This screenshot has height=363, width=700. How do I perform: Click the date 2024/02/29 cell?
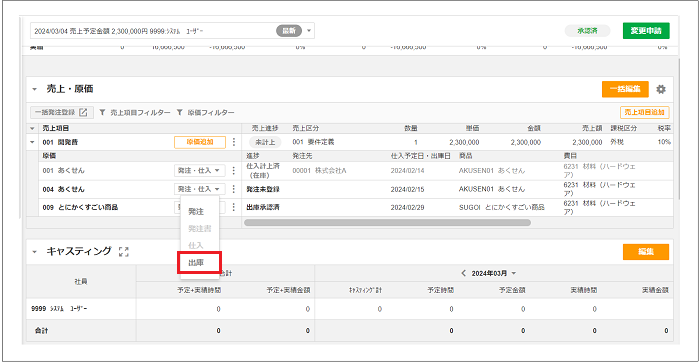click(407, 207)
